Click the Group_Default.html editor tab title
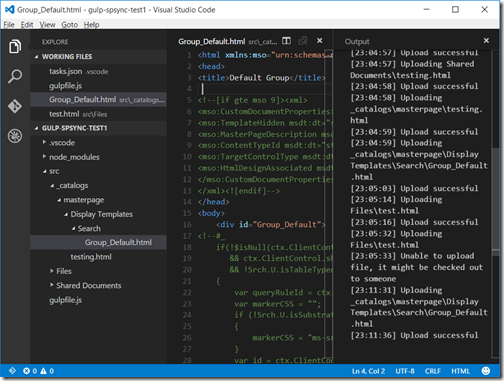Screen dimensions: 504x381 coord(211,41)
